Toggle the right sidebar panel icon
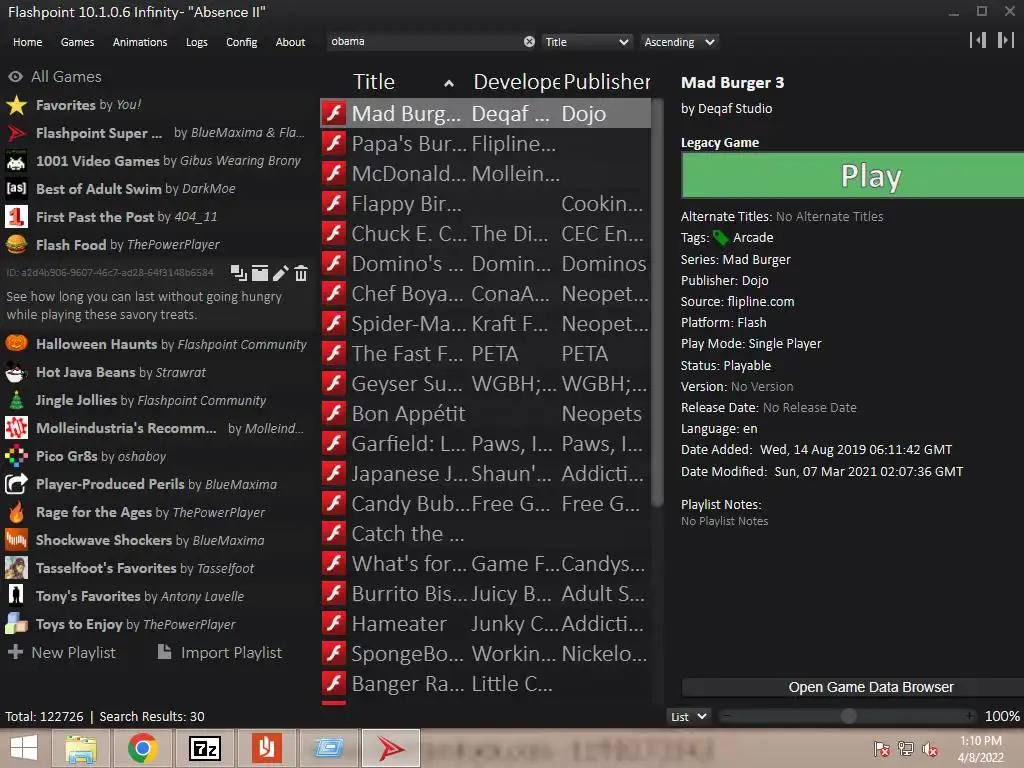The width and height of the screenshot is (1024, 768). click(x=1005, y=40)
